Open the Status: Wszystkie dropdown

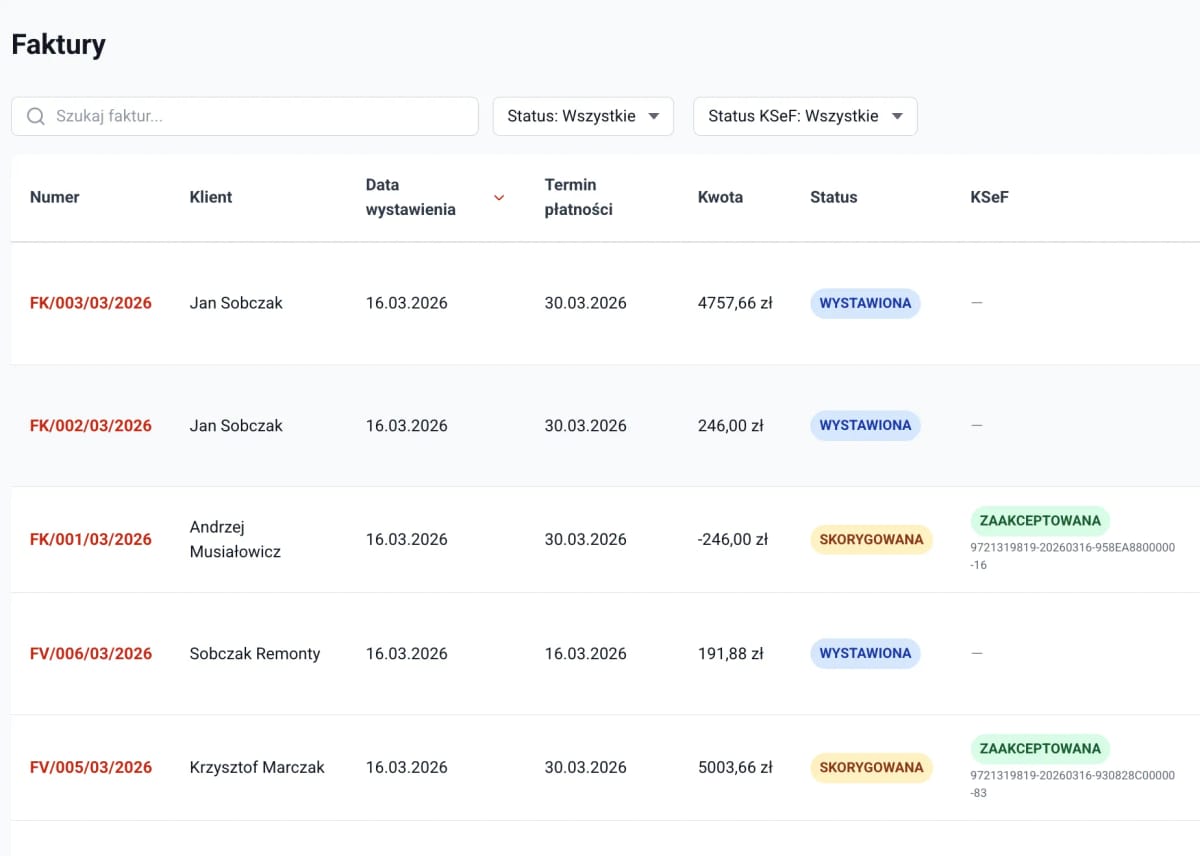pyautogui.click(x=583, y=116)
